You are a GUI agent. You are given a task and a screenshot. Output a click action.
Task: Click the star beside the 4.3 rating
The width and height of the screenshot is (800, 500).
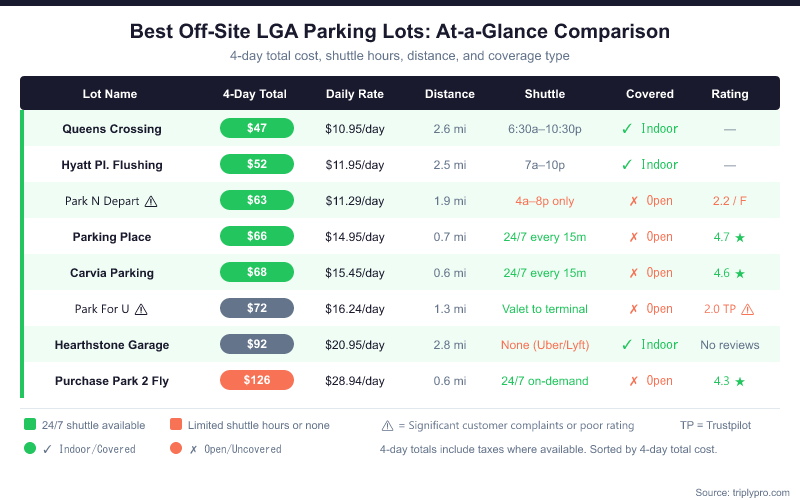coord(739,381)
